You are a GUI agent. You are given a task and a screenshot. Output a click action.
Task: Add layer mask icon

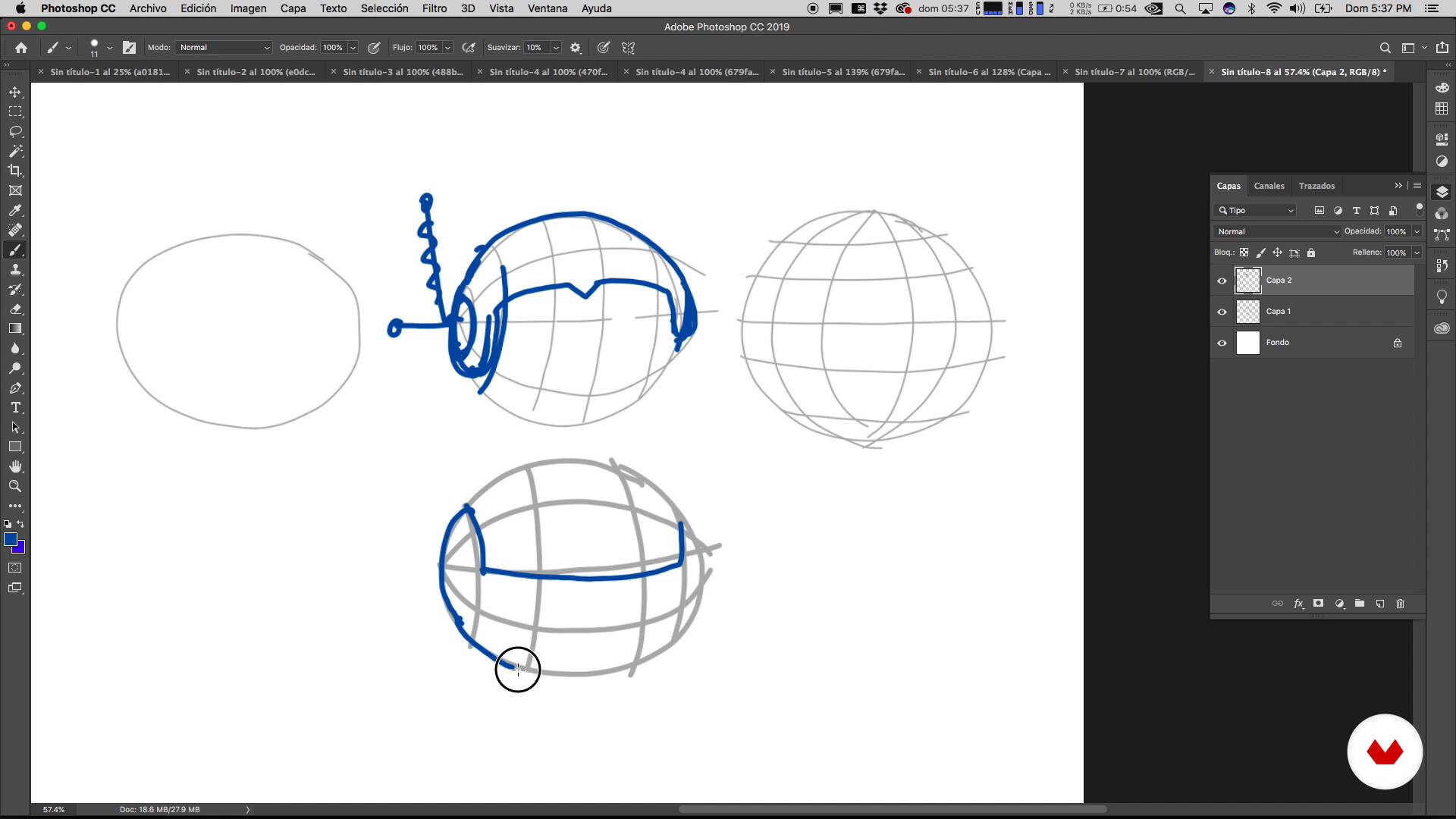(x=1319, y=604)
